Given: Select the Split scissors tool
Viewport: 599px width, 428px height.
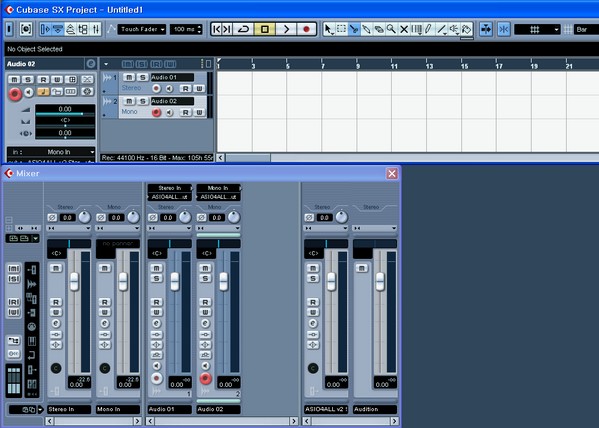Looking at the screenshot, I should click(x=354, y=29).
